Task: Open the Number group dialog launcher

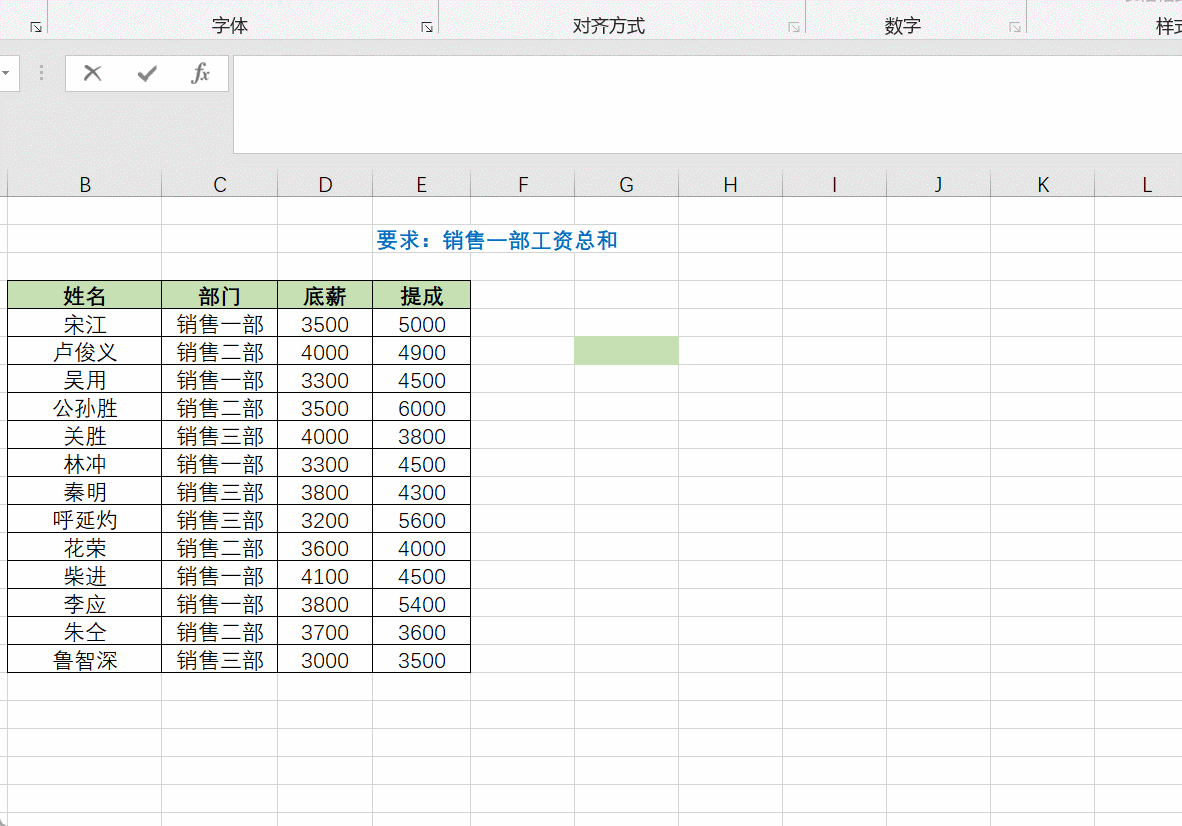Action: (1015, 27)
